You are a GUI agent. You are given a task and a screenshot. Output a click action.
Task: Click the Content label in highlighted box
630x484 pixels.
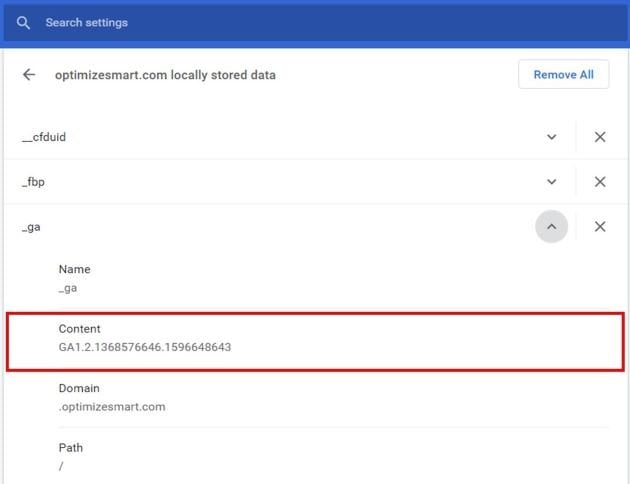[x=79, y=329]
